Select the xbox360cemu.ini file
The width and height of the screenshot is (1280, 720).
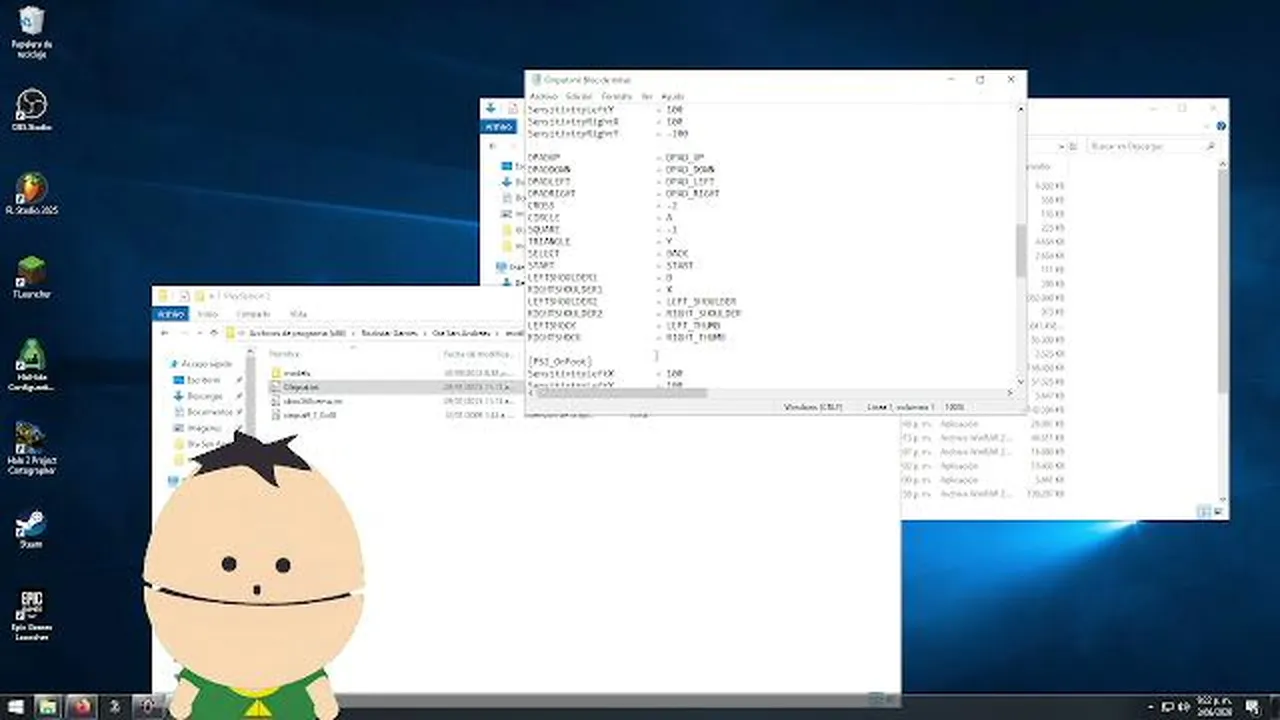(x=313, y=401)
